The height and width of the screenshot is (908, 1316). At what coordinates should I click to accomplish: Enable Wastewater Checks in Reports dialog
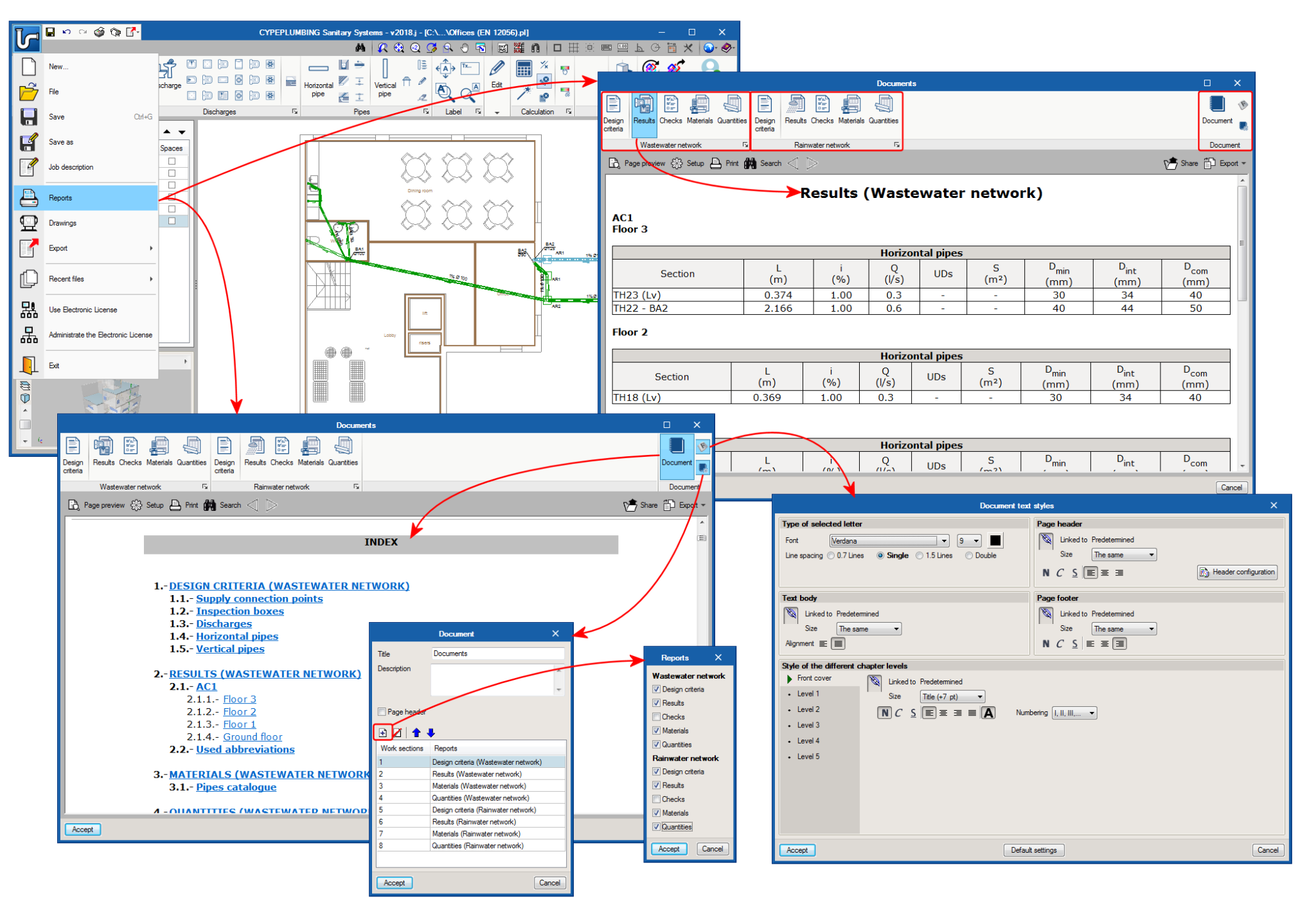[x=656, y=717]
